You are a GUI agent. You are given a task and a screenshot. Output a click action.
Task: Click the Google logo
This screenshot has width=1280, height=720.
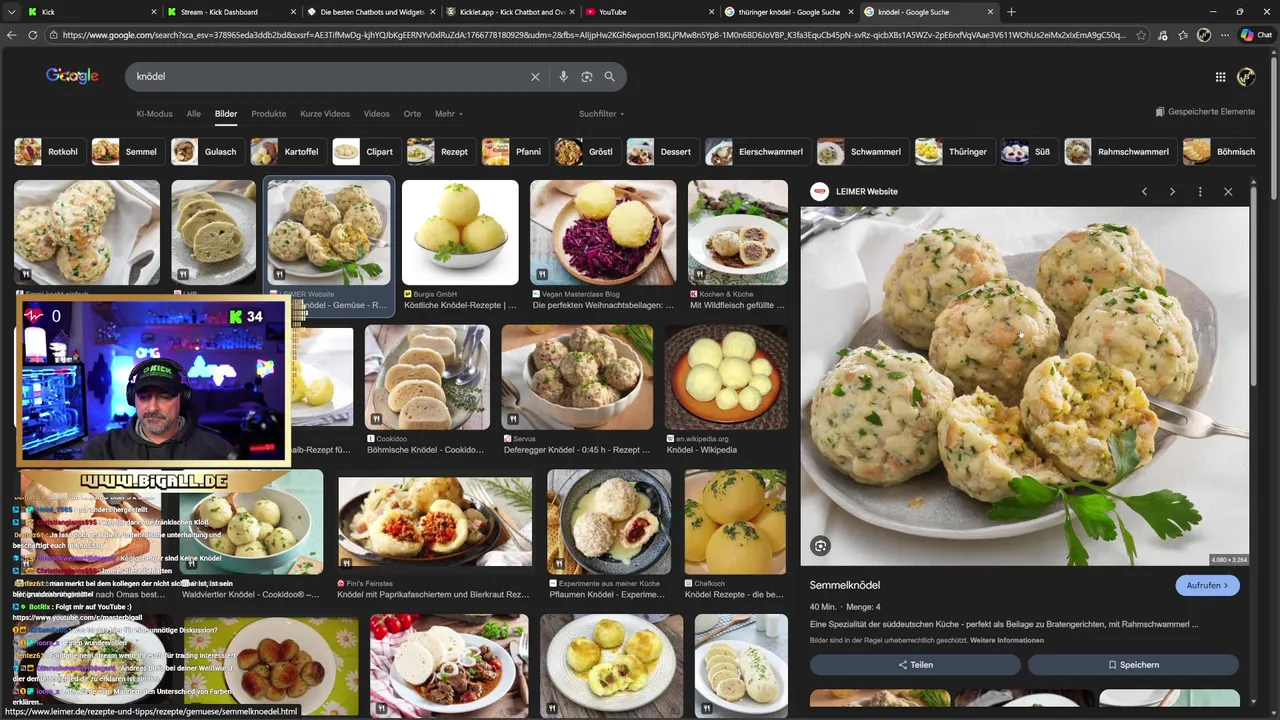pos(72,76)
